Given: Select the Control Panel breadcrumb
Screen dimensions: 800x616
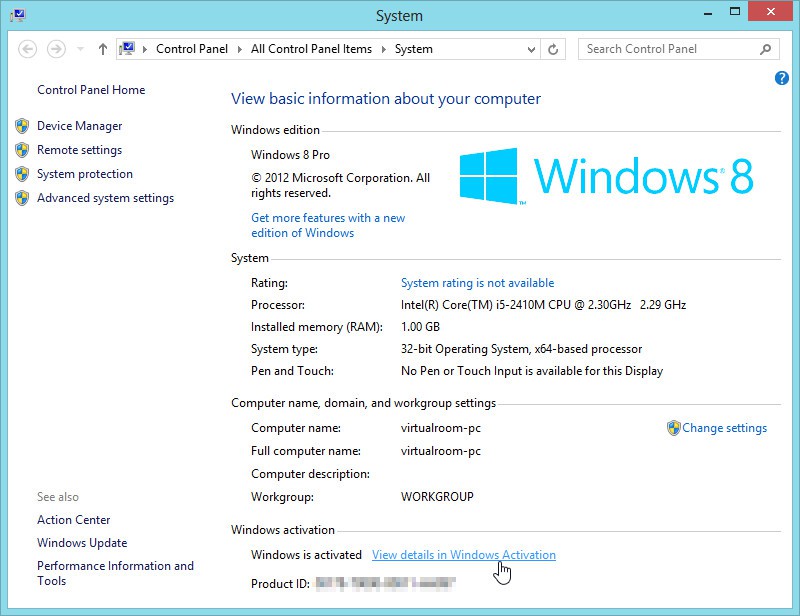Looking at the screenshot, I should 192,49.
